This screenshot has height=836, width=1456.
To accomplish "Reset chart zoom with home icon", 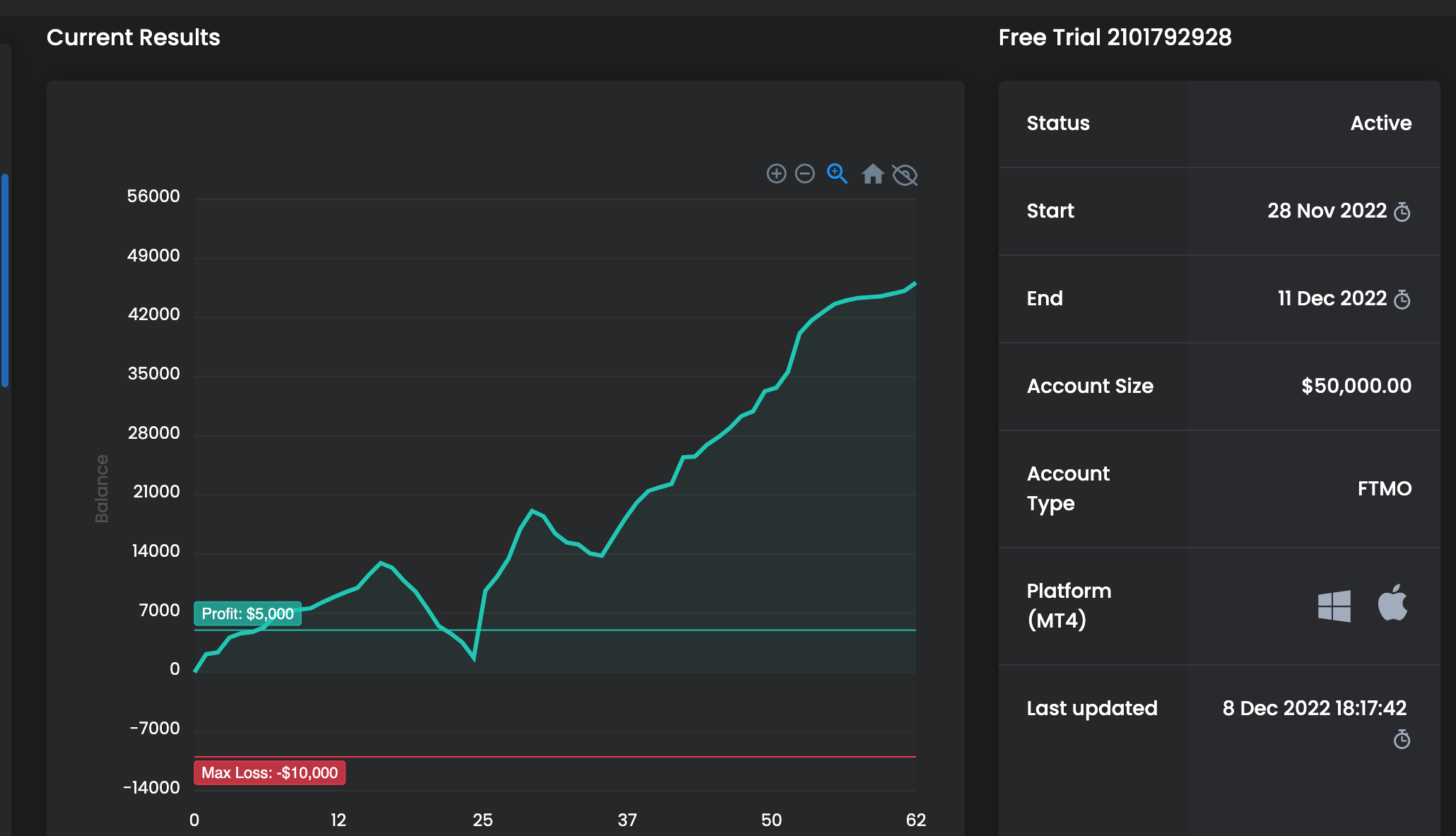I will pyautogui.click(x=873, y=174).
